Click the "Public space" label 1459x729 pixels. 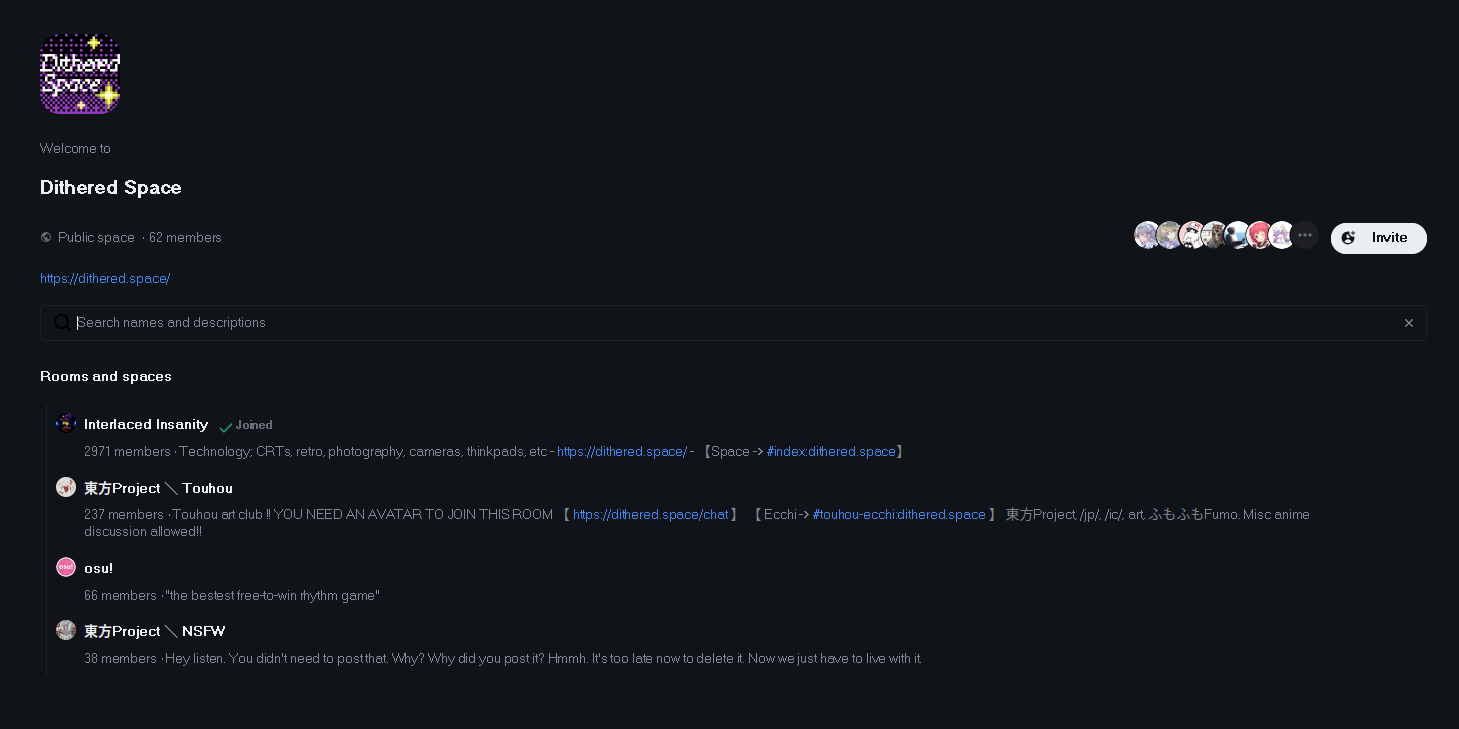(96, 238)
